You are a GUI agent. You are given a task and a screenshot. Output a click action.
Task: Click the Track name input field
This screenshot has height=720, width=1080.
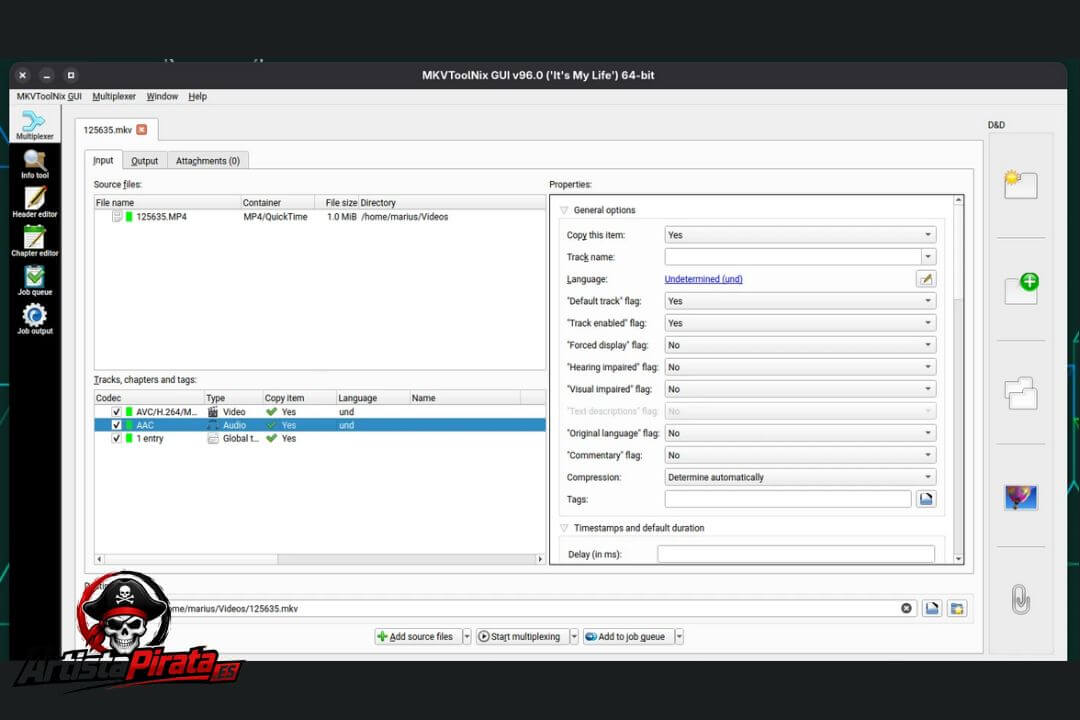pyautogui.click(x=793, y=257)
